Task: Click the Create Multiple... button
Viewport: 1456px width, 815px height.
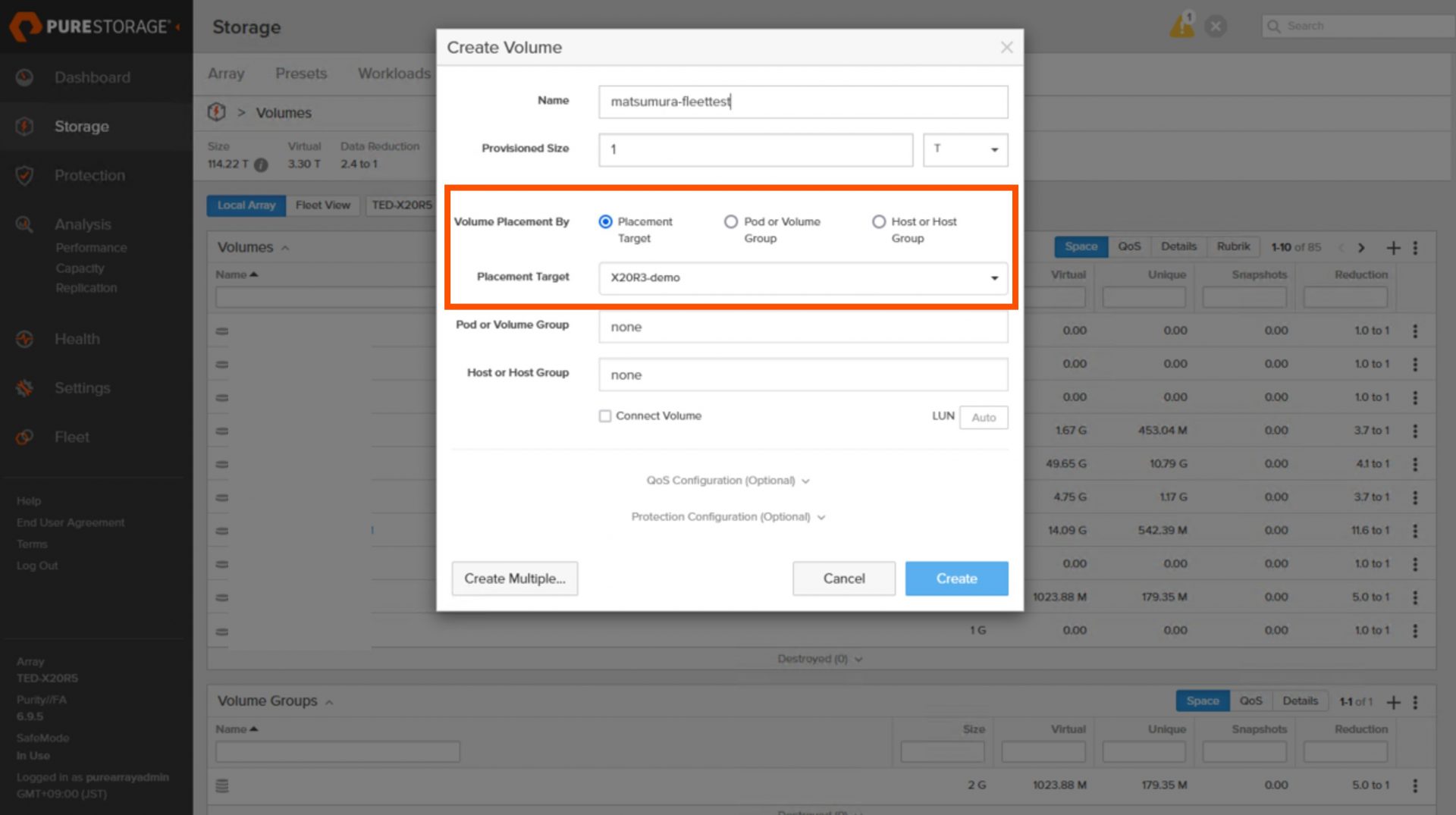Action: 515,578
